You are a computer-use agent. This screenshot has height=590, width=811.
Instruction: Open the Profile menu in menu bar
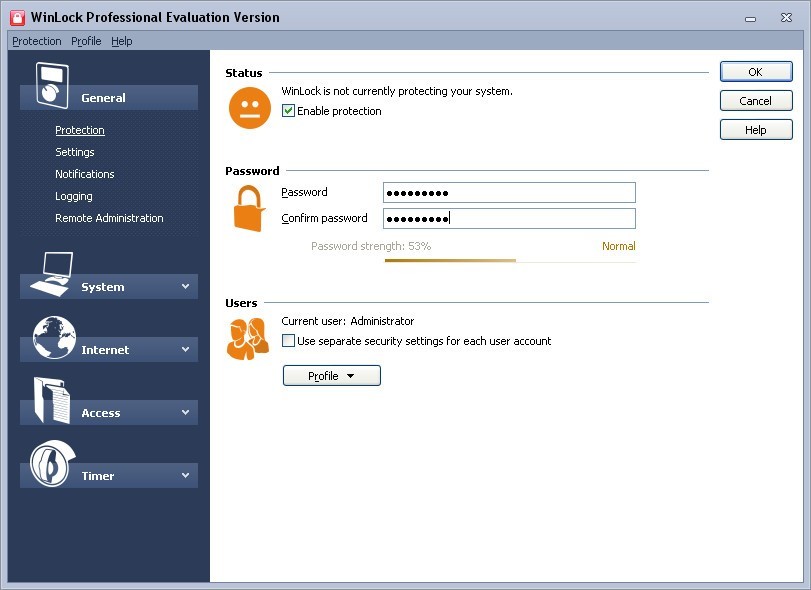86,41
